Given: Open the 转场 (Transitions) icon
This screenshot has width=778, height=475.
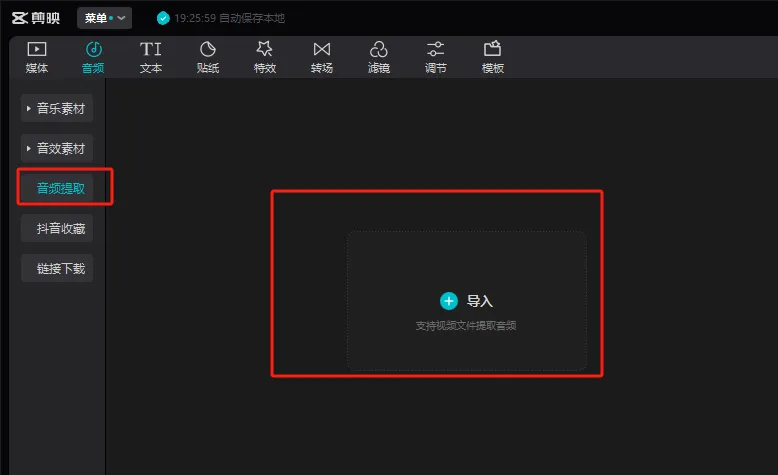Looking at the screenshot, I should click(321, 49).
